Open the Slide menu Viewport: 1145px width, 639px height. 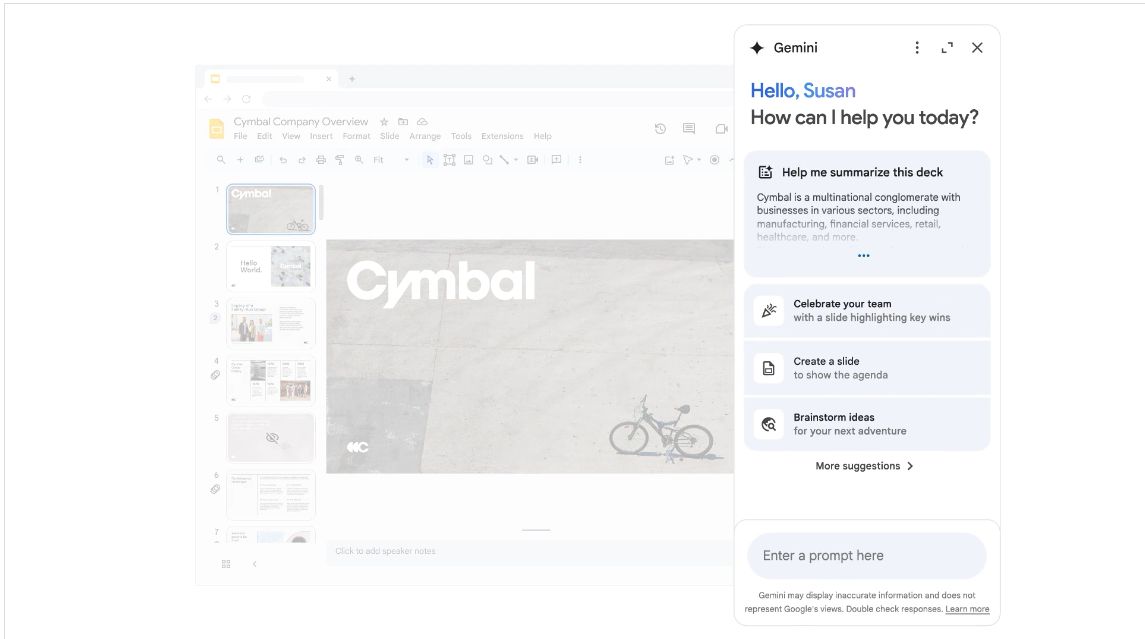pos(389,137)
